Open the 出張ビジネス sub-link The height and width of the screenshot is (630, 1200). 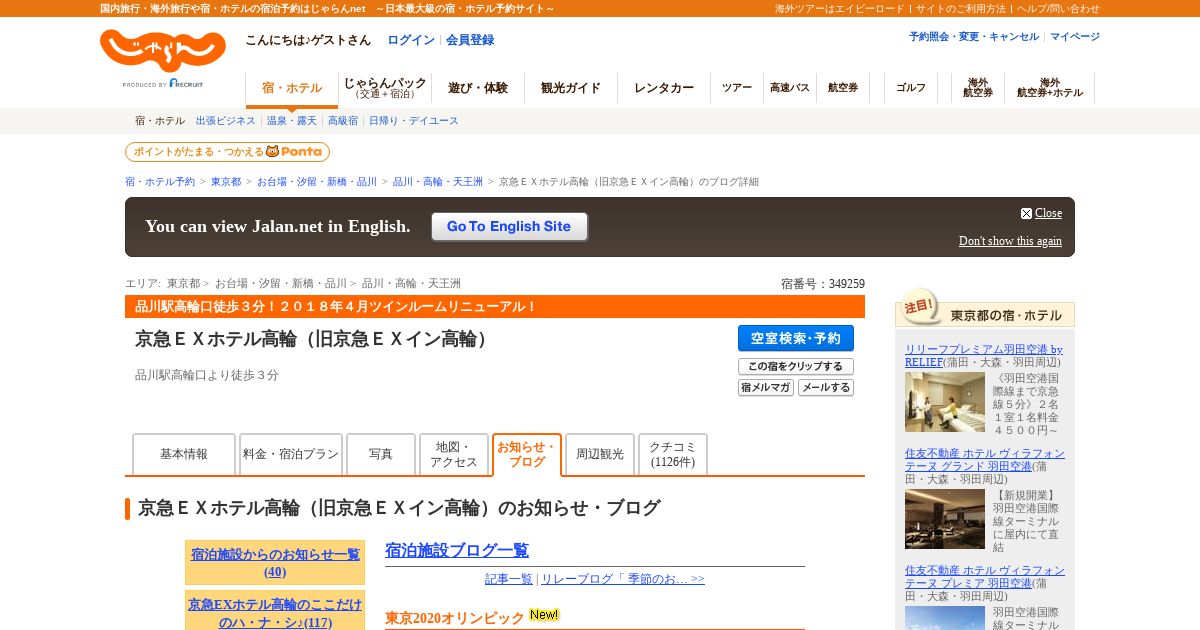click(226, 121)
